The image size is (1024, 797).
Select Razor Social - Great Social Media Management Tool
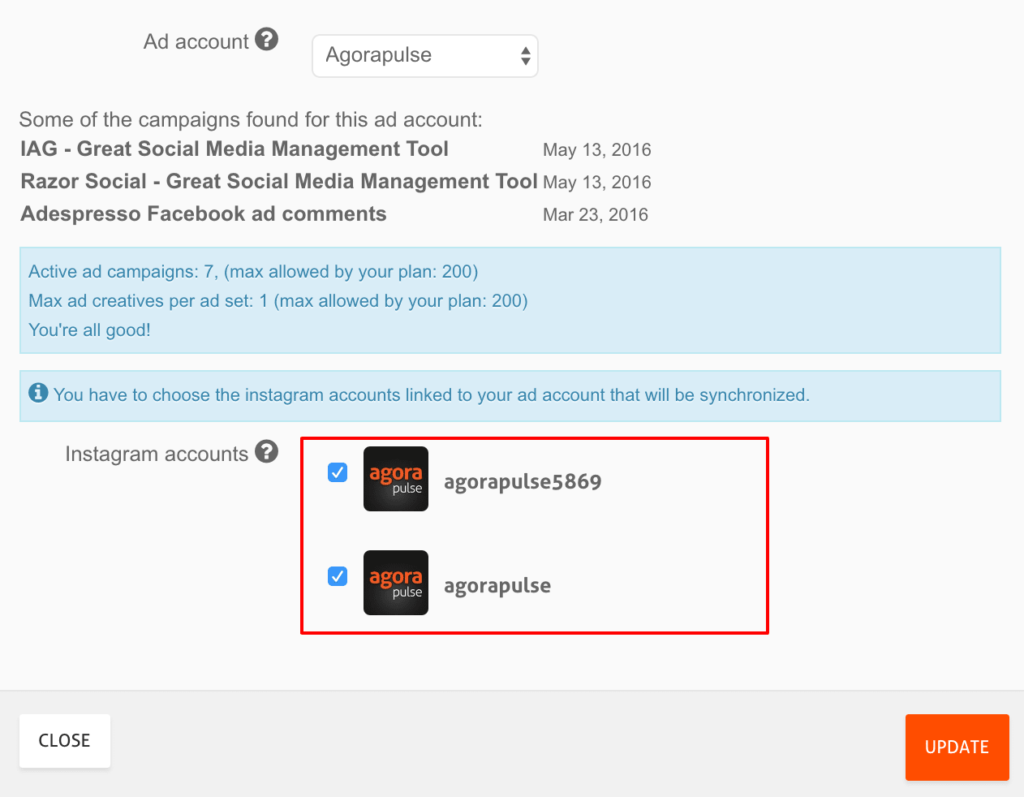[x=279, y=181]
